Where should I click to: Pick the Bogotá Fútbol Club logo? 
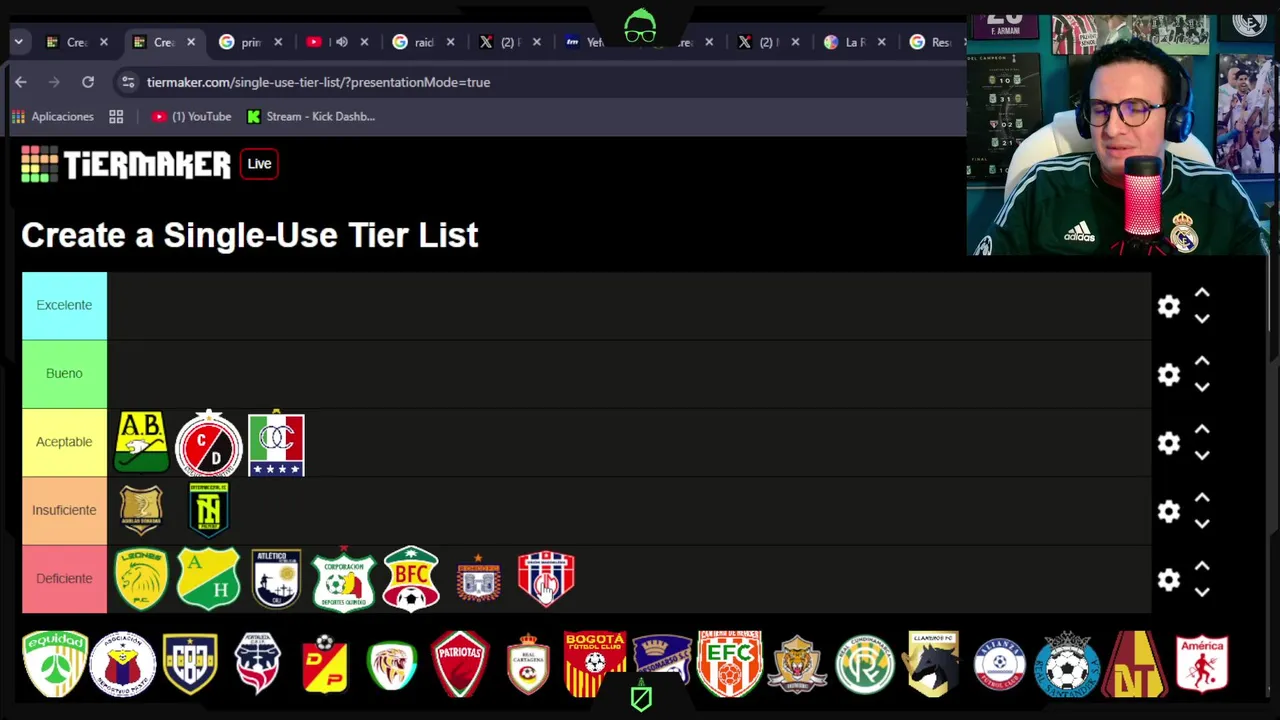595,663
